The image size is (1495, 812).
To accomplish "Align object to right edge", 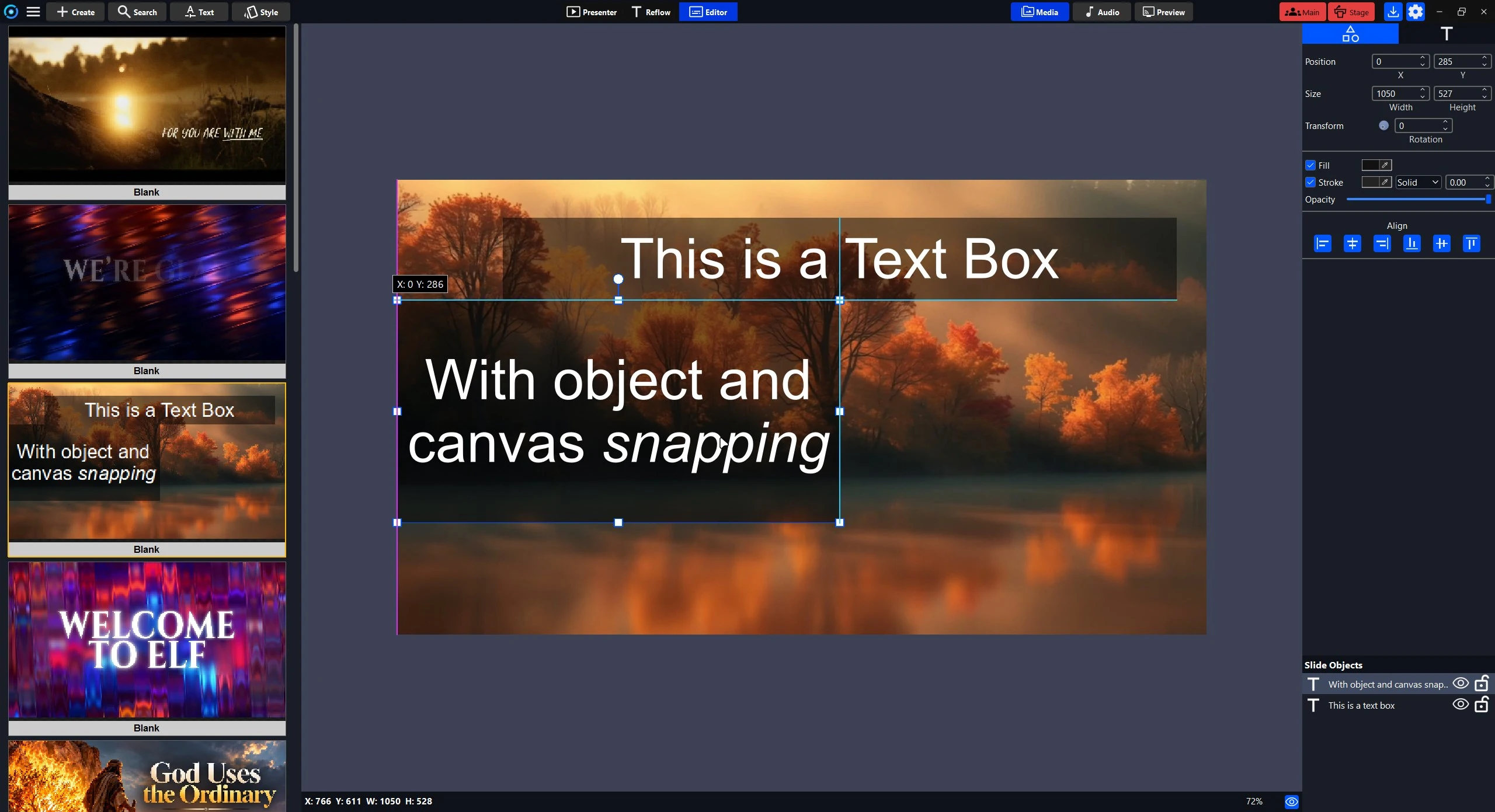I will pos(1382,243).
